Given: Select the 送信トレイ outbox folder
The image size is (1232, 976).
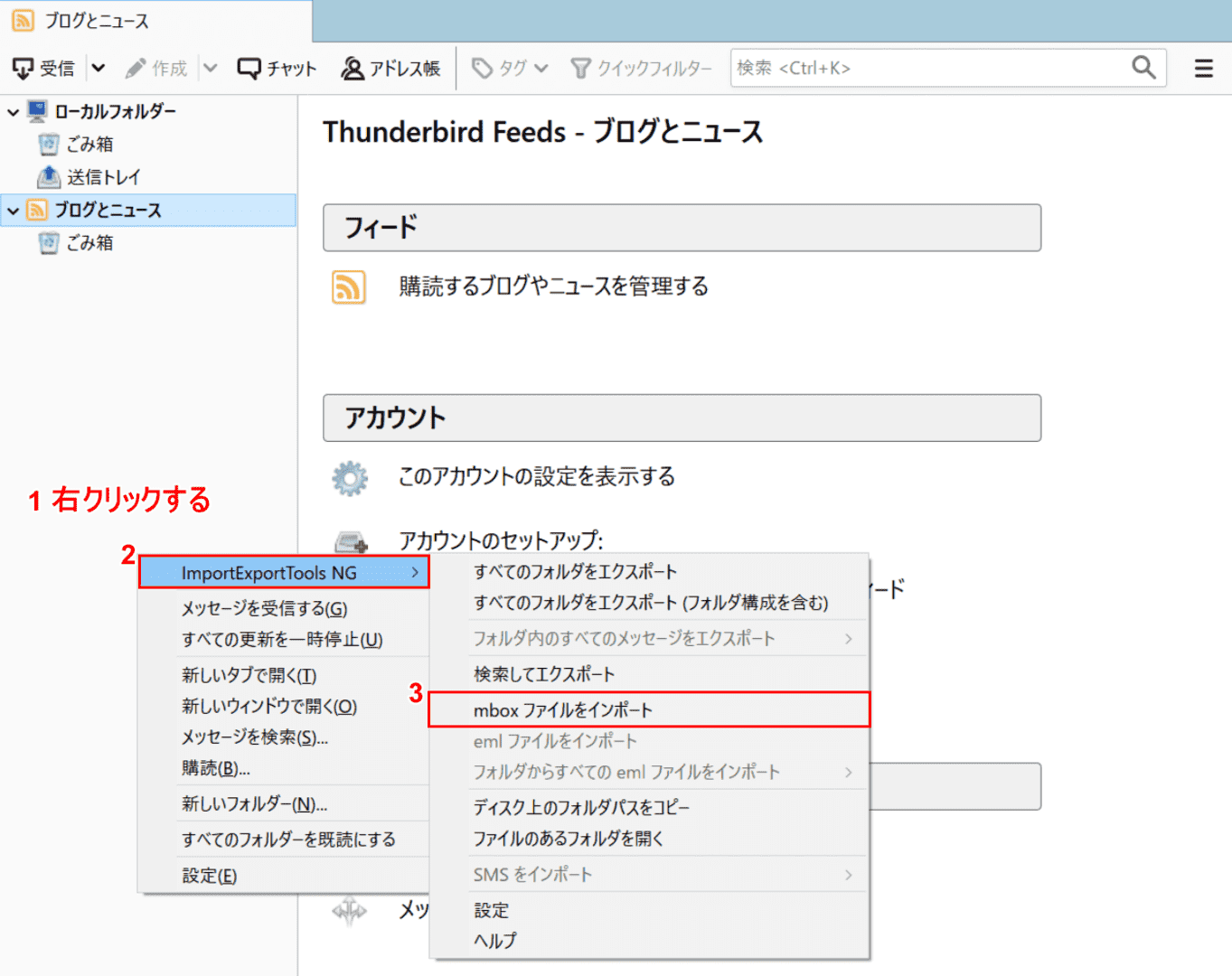Looking at the screenshot, I should [x=103, y=177].
